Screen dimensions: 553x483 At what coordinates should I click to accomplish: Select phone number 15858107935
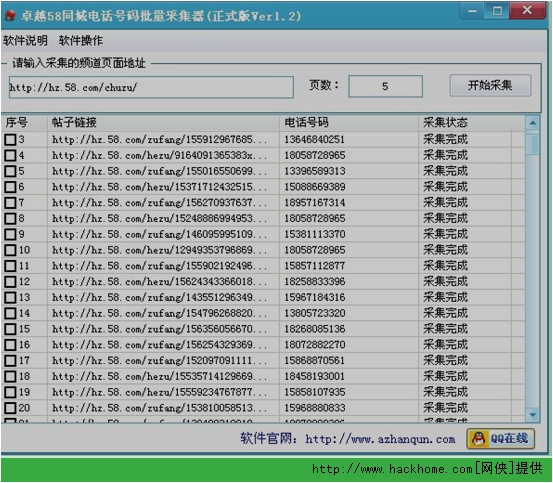pyautogui.click(x=315, y=392)
